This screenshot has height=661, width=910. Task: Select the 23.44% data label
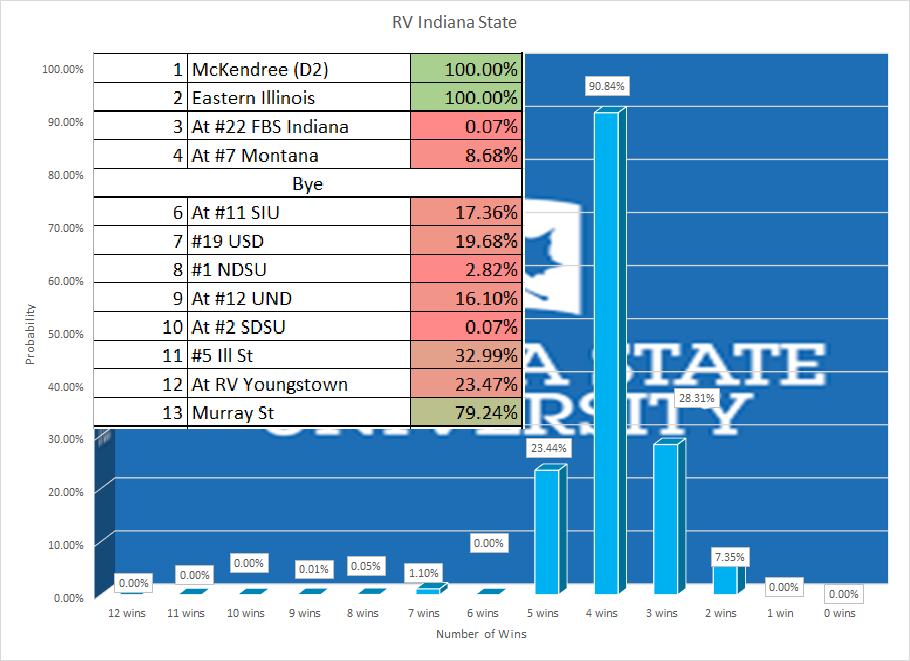coord(547,448)
